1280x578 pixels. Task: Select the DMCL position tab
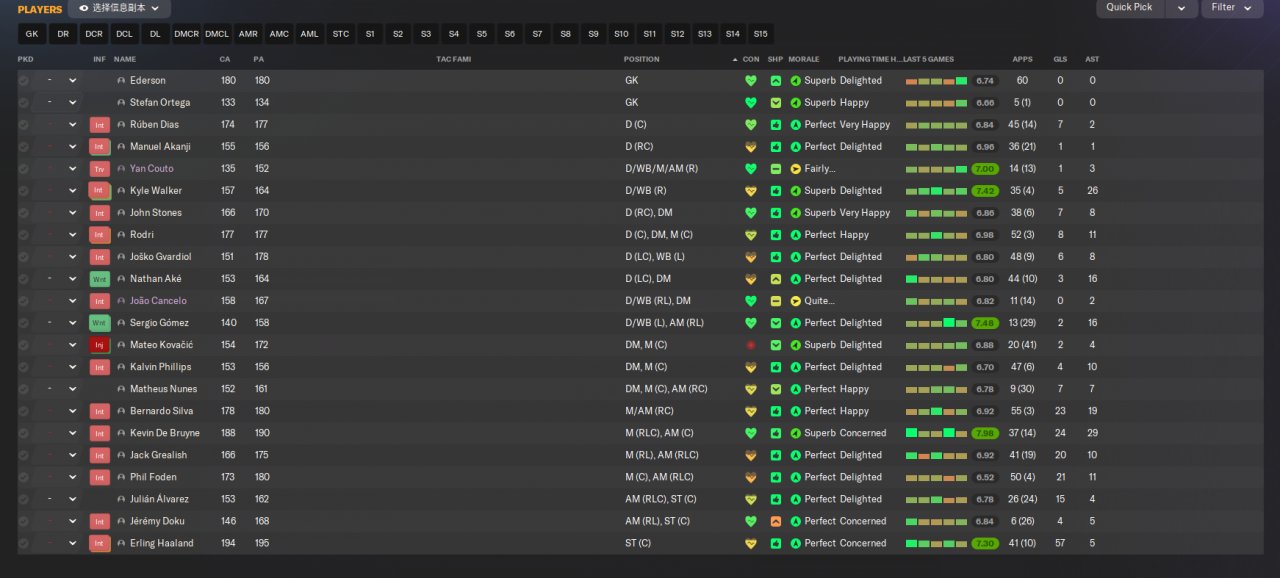point(217,34)
